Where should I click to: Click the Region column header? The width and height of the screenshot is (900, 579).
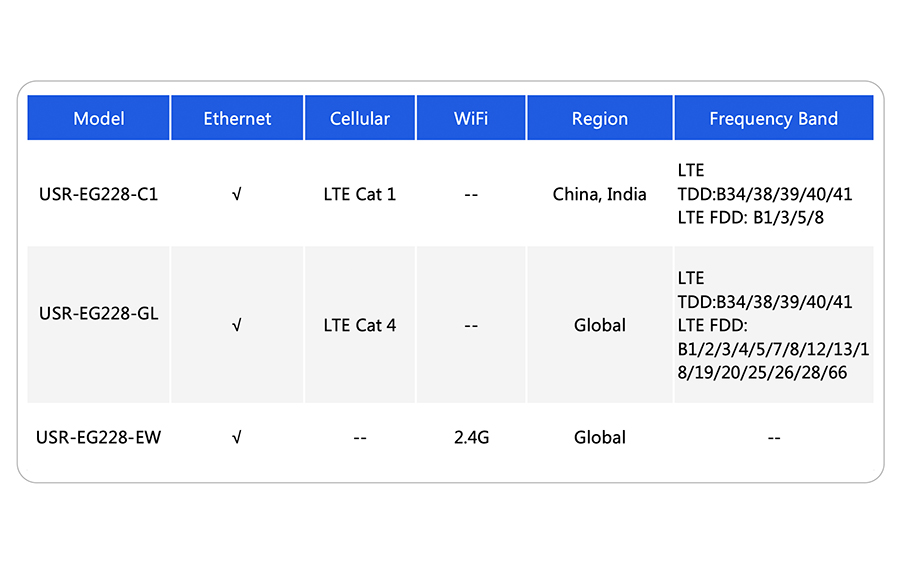click(600, 119)
